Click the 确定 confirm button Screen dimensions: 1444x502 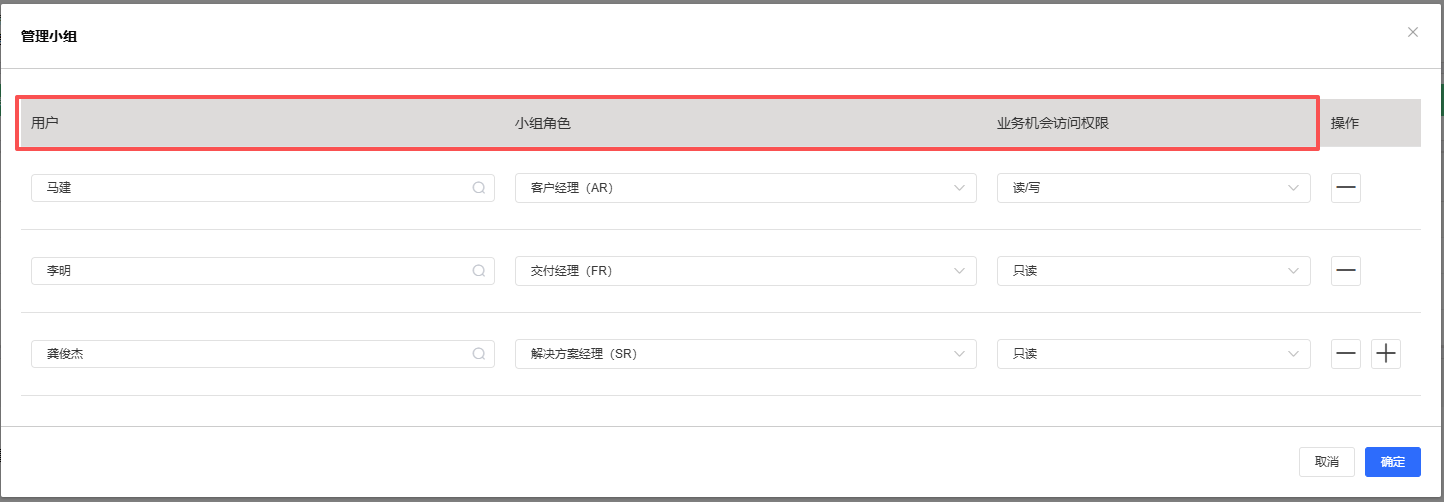(1392, 462)
